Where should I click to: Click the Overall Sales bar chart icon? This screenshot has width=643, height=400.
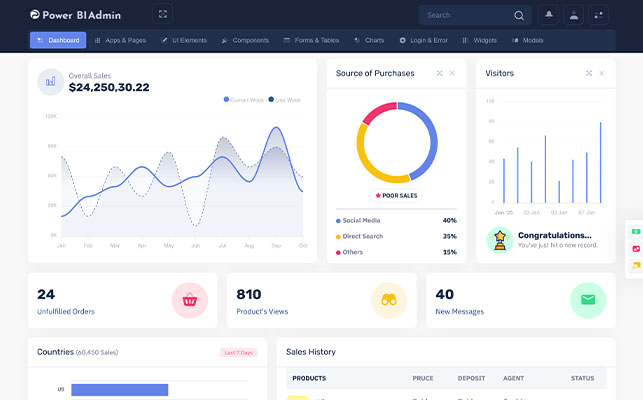coord(51,82)
